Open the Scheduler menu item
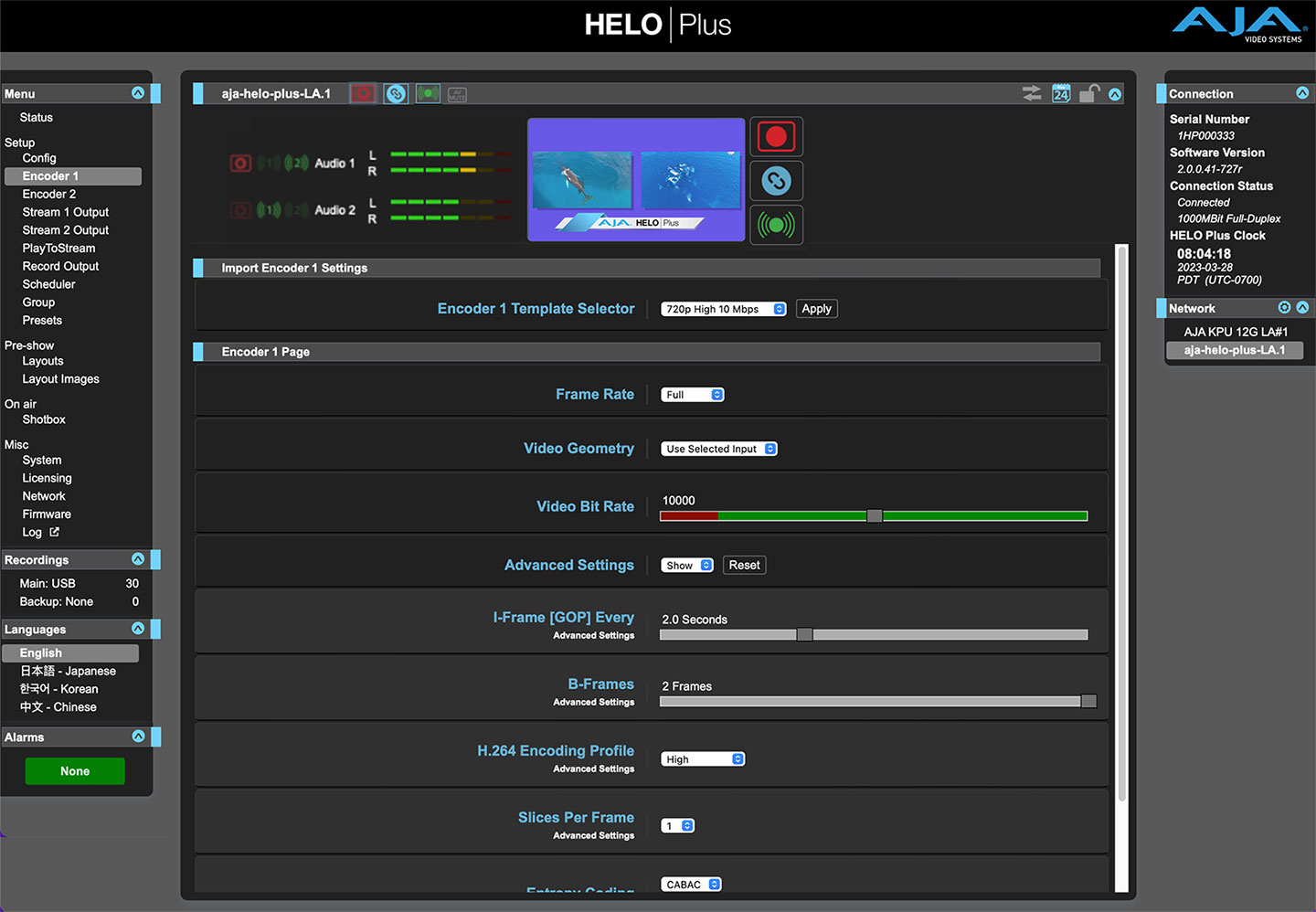Viewport: 1316px width, 912px height. (48, 284)
